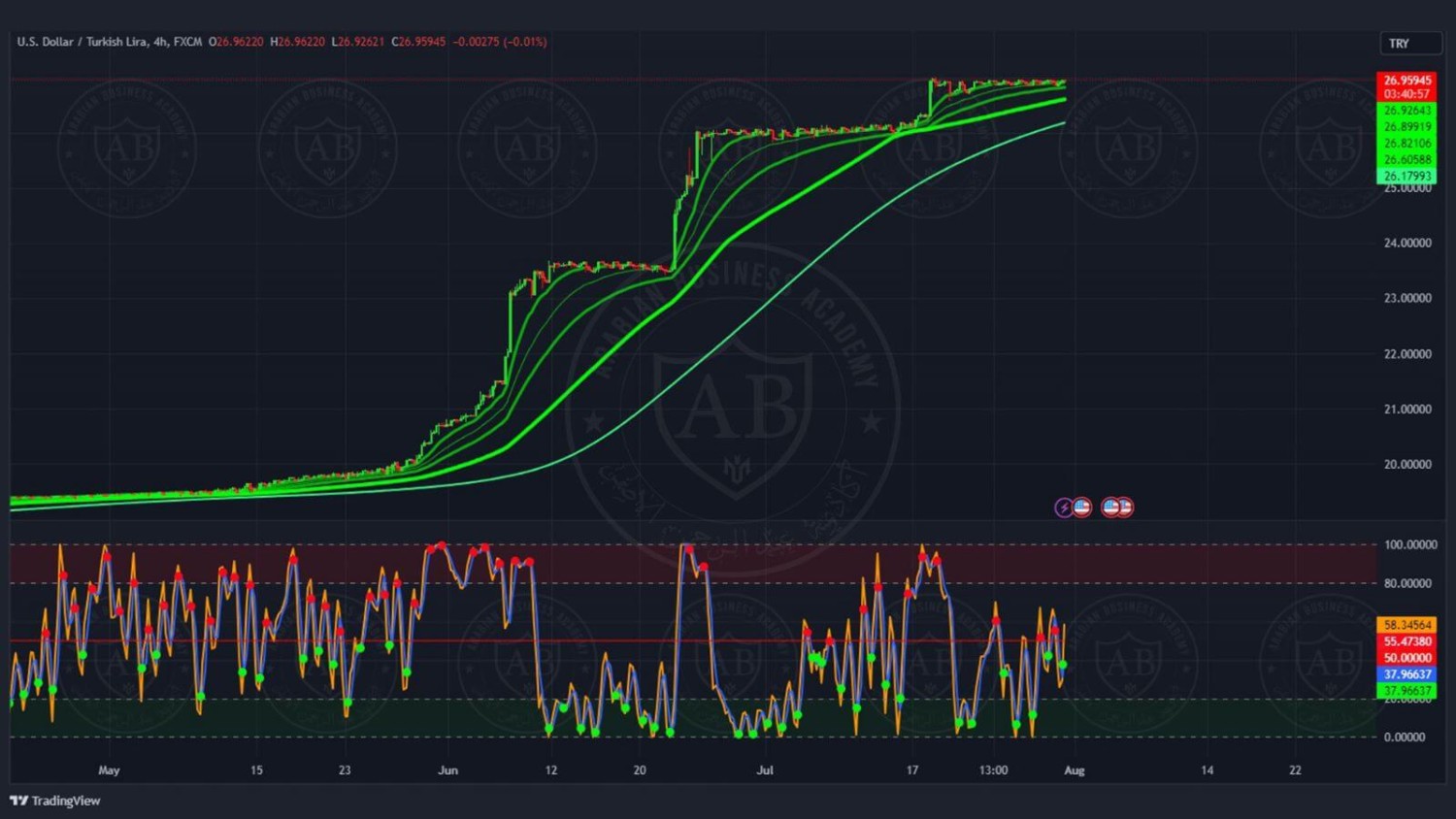Click the May label on the time axis

[x=109, y=770]
